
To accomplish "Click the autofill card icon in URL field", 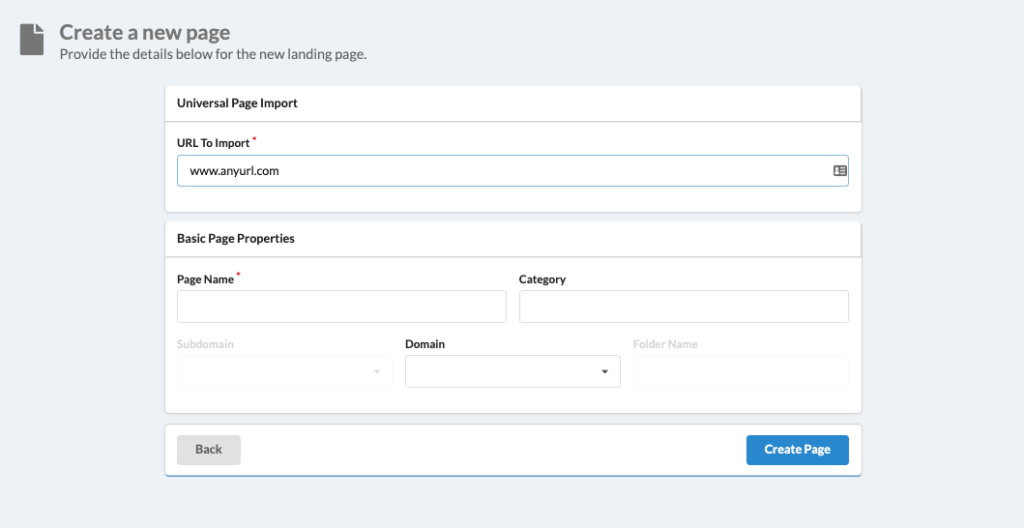I will click(x=840, y=171).
